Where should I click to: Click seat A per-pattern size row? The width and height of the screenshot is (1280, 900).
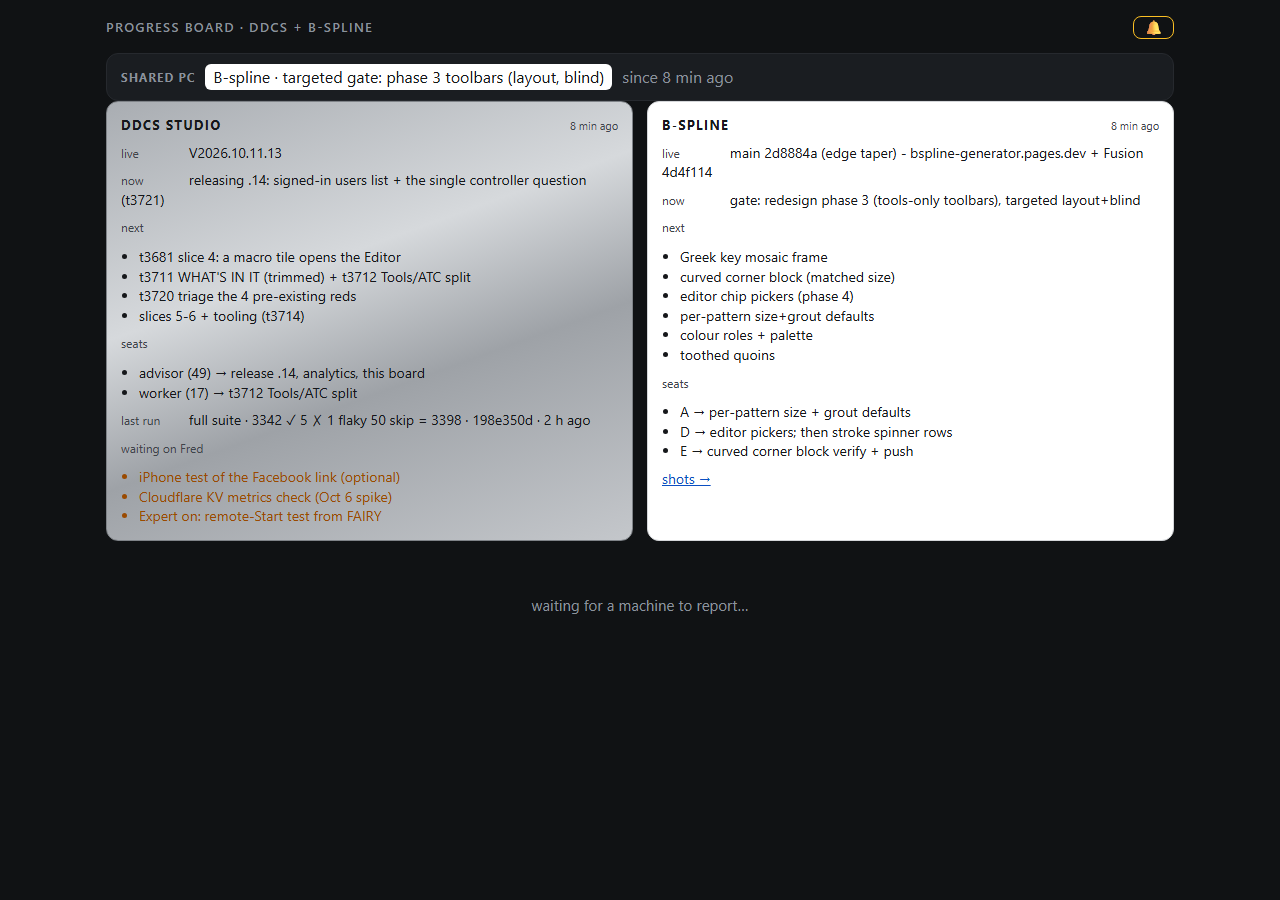pos(795,412)
